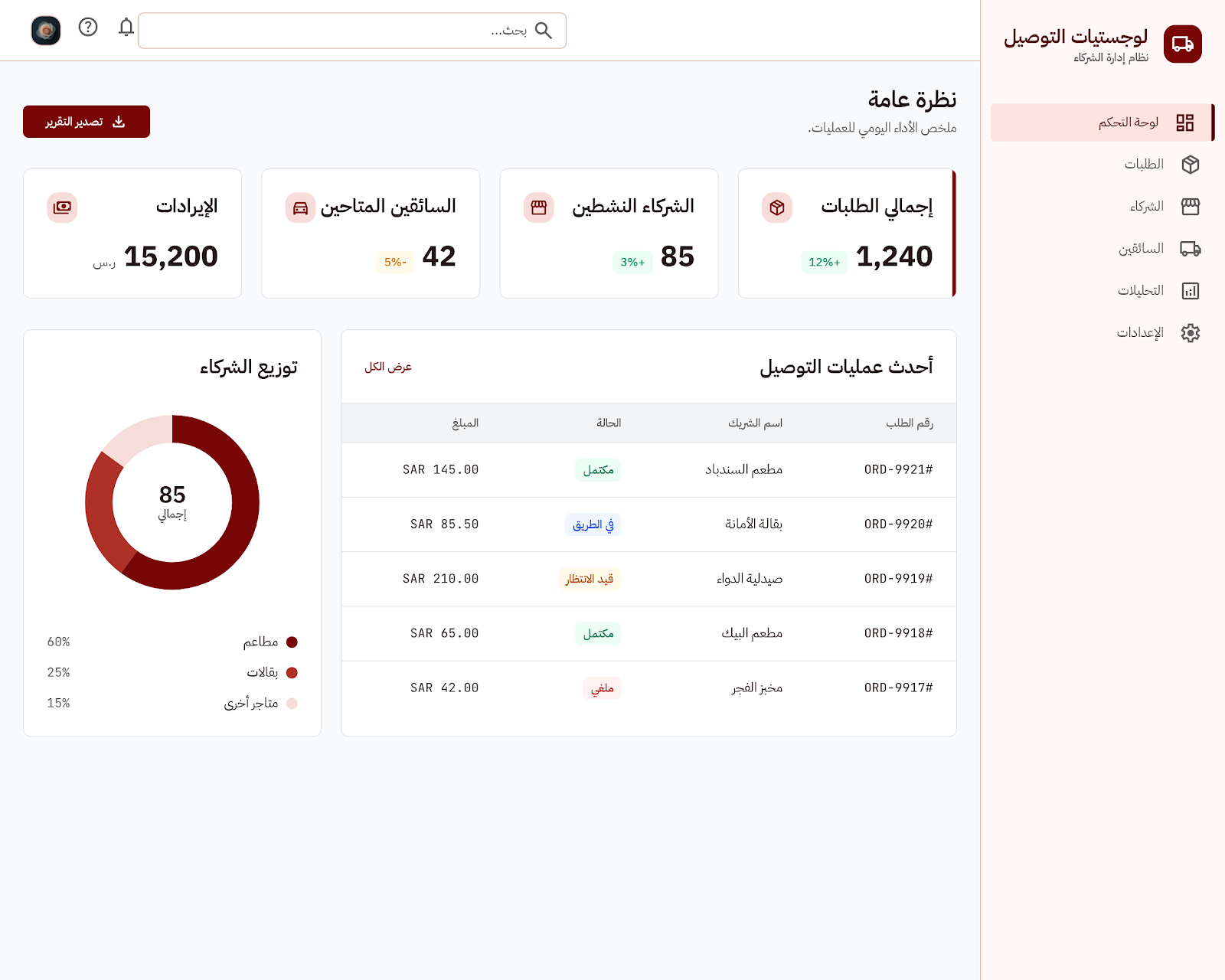Click the package icon beside الطلبات

(1190, 165)
